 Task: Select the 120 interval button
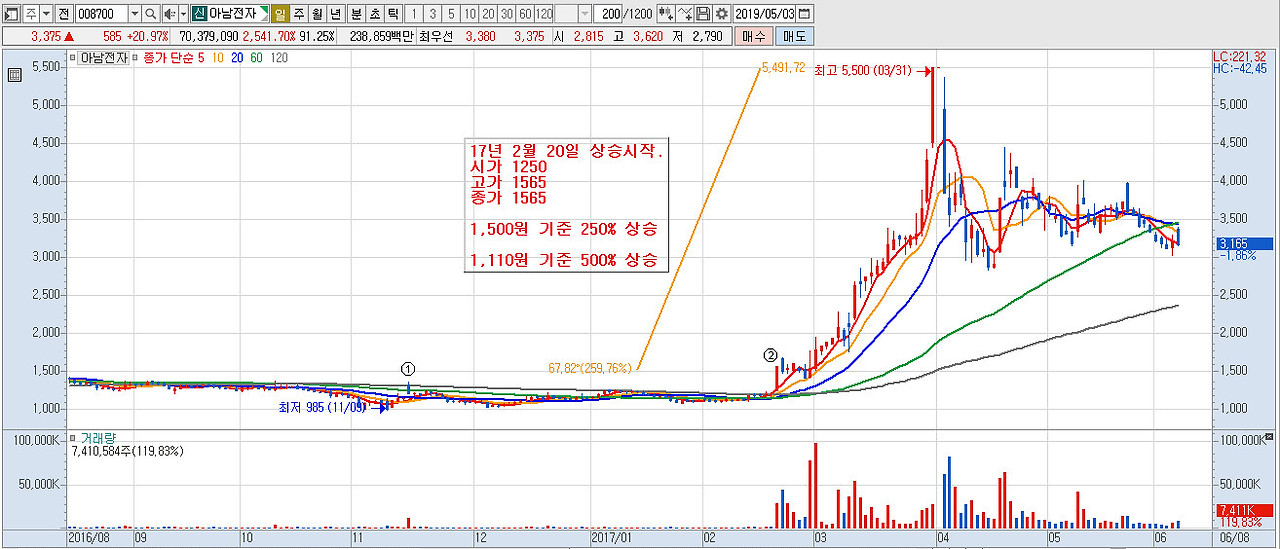(544, 14)
